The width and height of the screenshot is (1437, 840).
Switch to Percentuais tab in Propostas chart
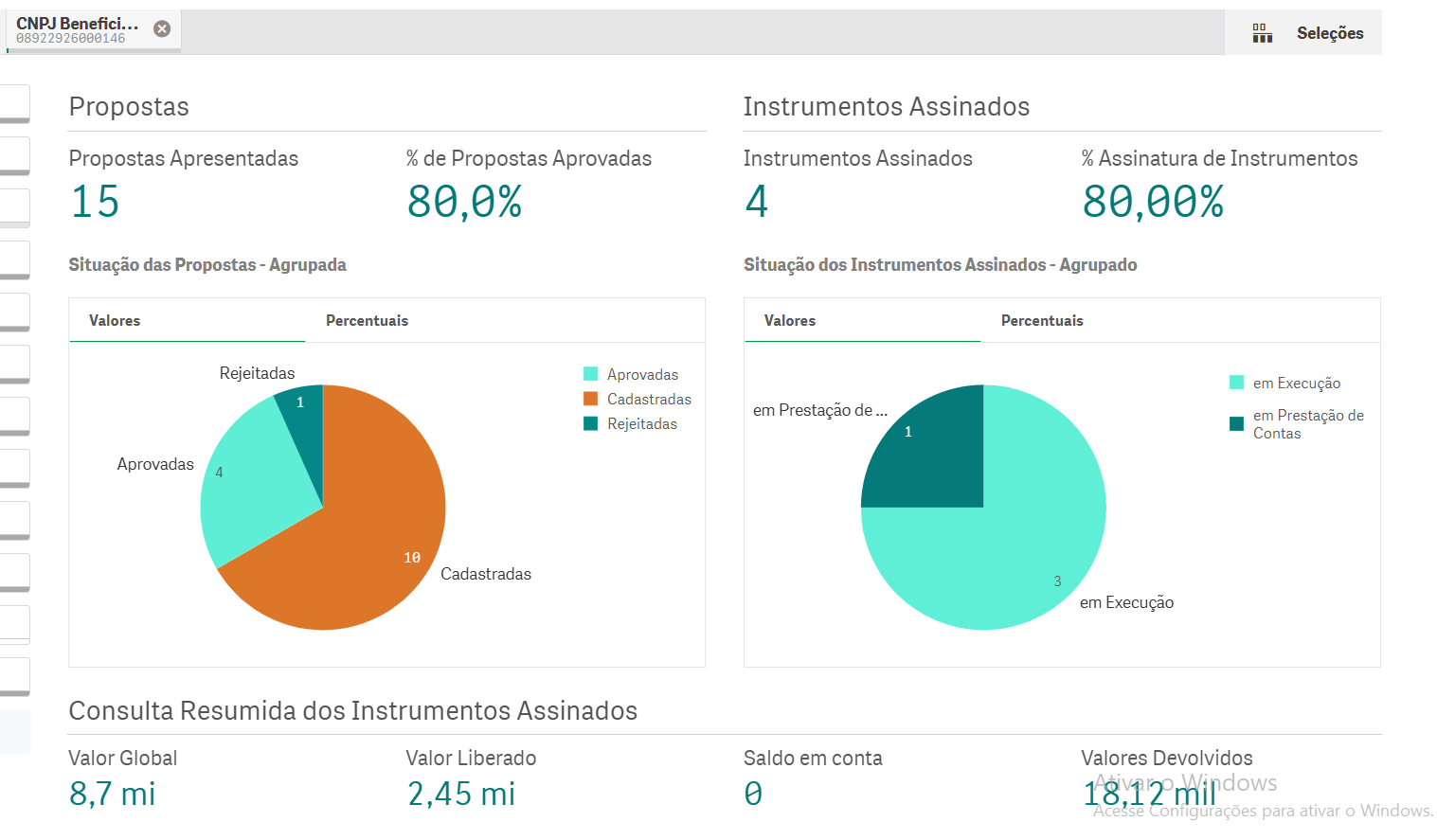pyautogui.click(x=367, y=321)
